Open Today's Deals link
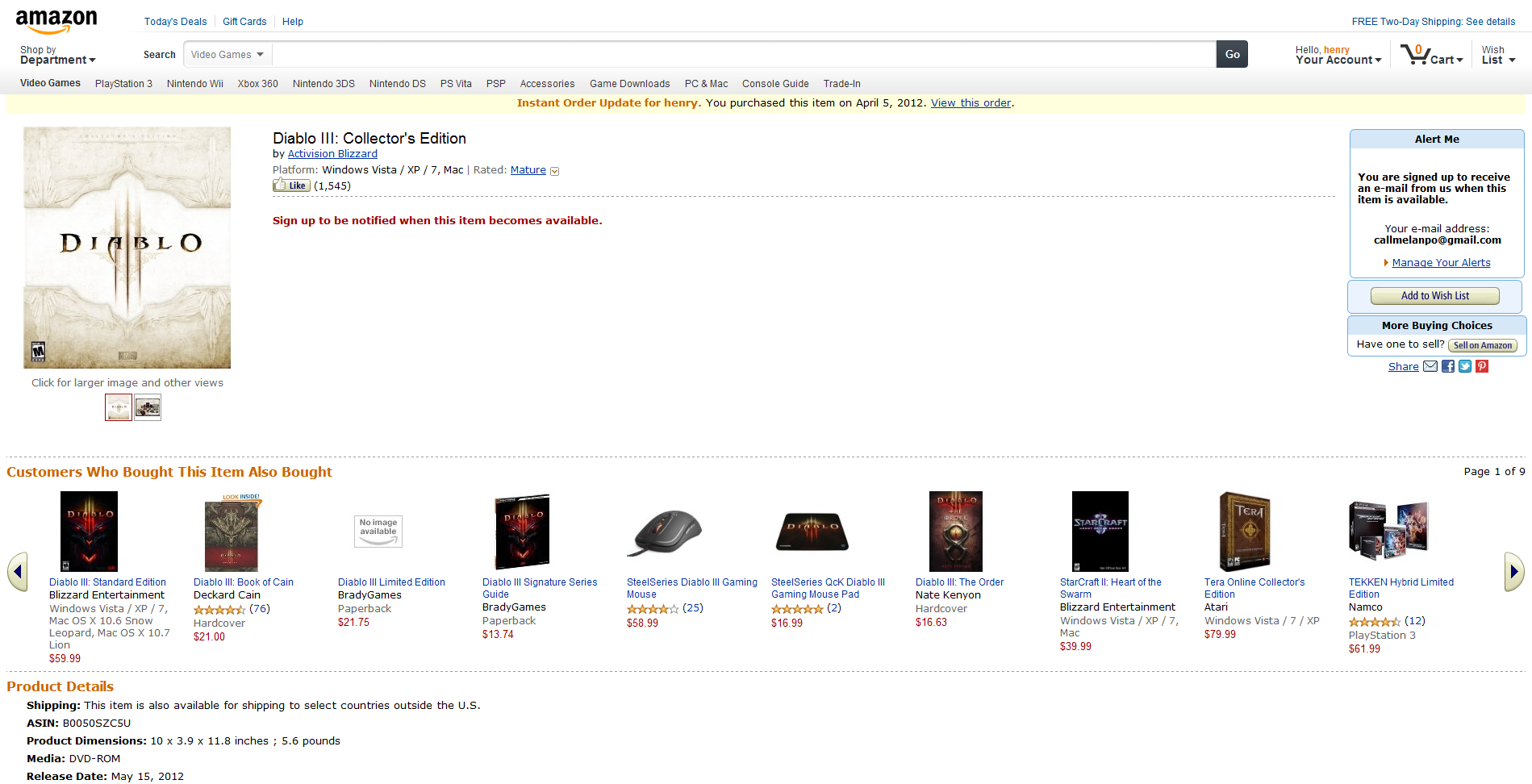 (x=175, y=22)
